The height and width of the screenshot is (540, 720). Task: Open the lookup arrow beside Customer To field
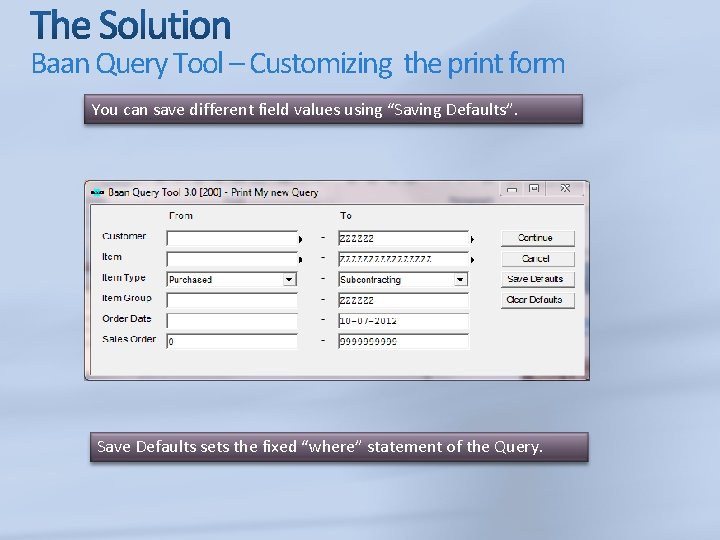[472, 239]
